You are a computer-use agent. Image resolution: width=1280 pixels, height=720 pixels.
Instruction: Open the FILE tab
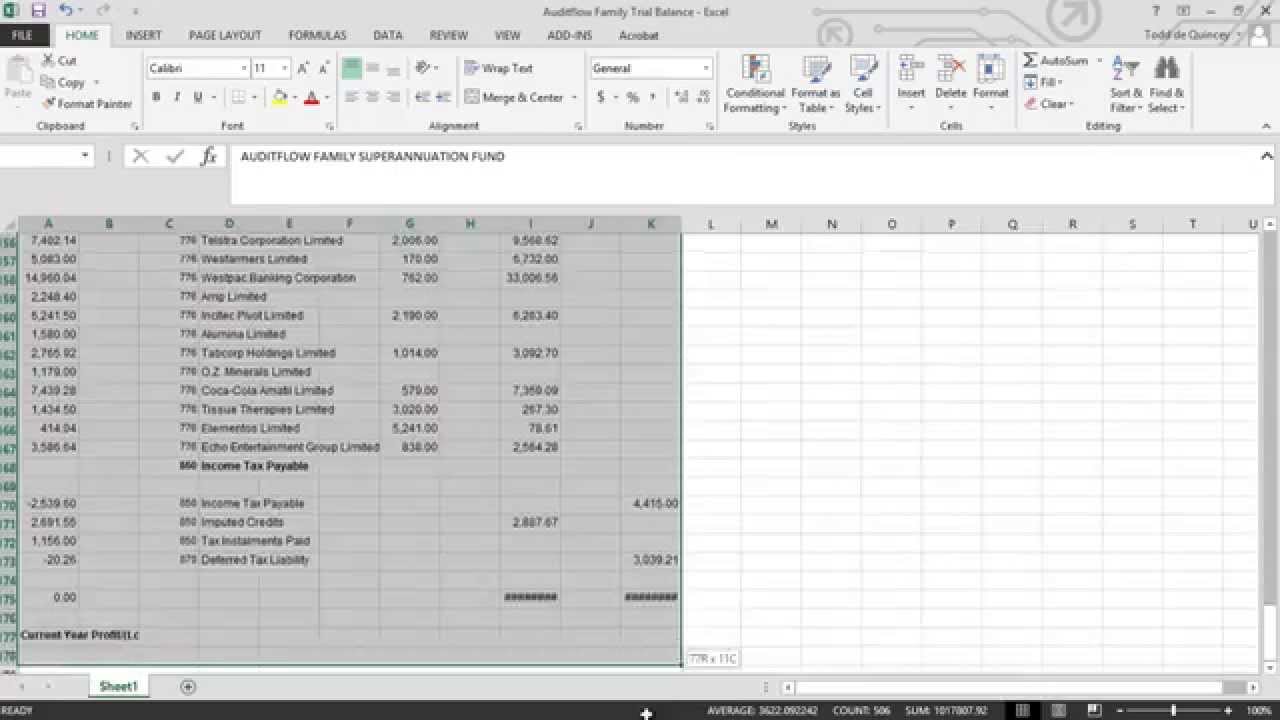pyautogui.click(x=22, y=35)
